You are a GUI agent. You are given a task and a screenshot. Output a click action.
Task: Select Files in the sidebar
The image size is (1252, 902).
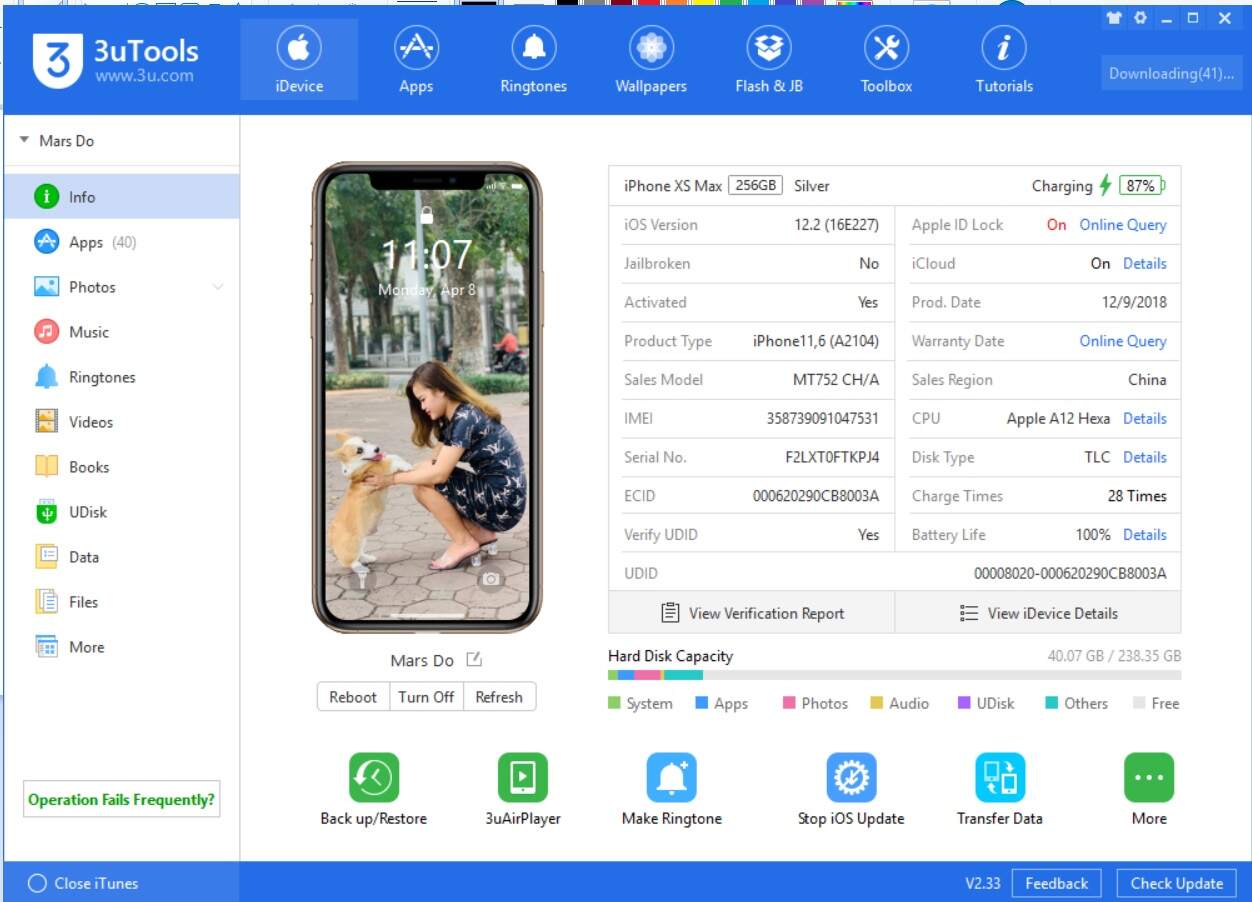pyautogui.click(x=122, y=602)
